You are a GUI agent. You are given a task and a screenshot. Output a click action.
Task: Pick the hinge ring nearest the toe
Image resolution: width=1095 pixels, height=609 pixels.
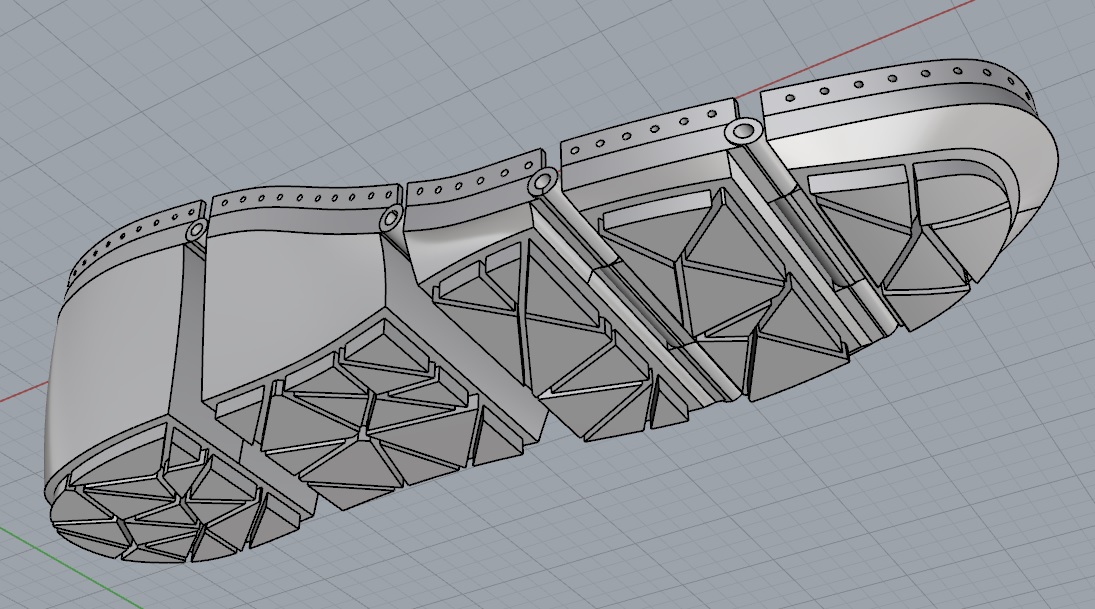pyautogui.click(x=744, y=132)
